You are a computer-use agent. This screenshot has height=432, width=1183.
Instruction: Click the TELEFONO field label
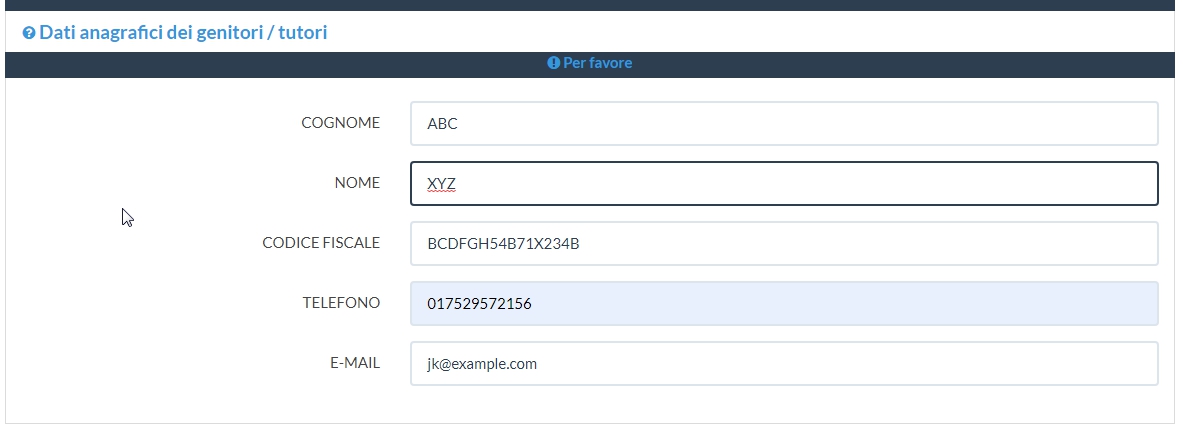(341, 303)
